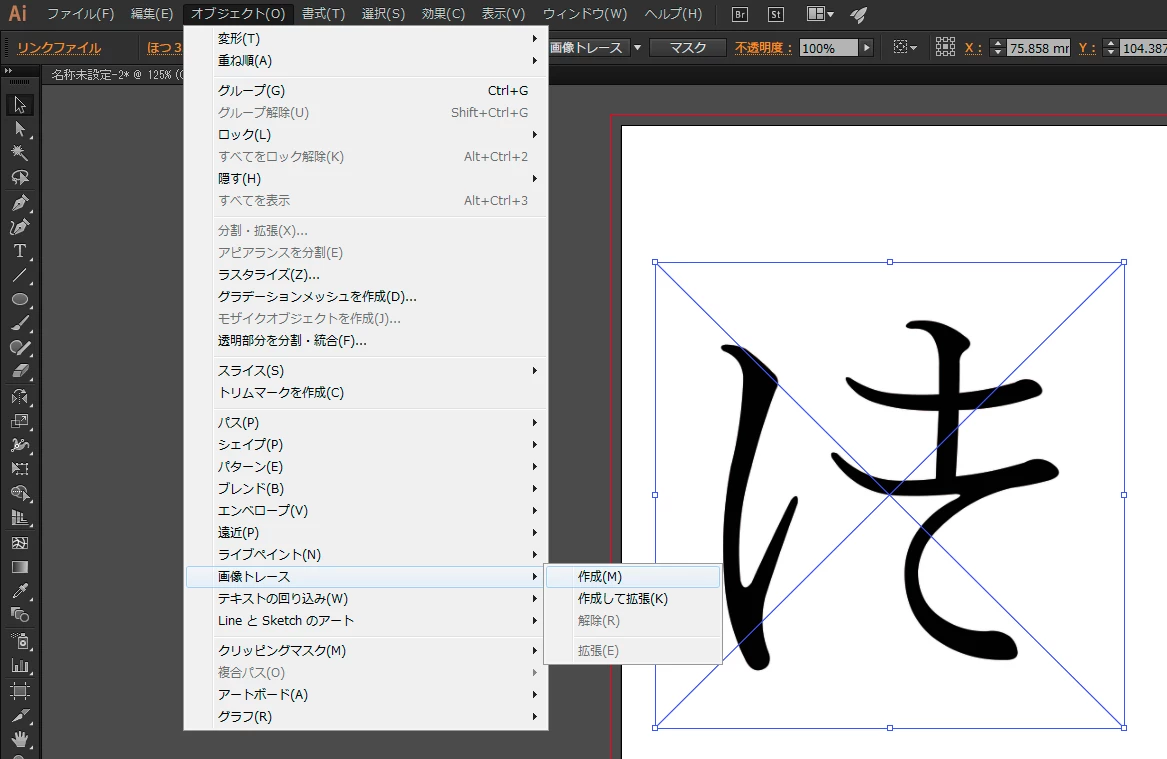
Task: Select the Slice tool
Action: point(20,715)
